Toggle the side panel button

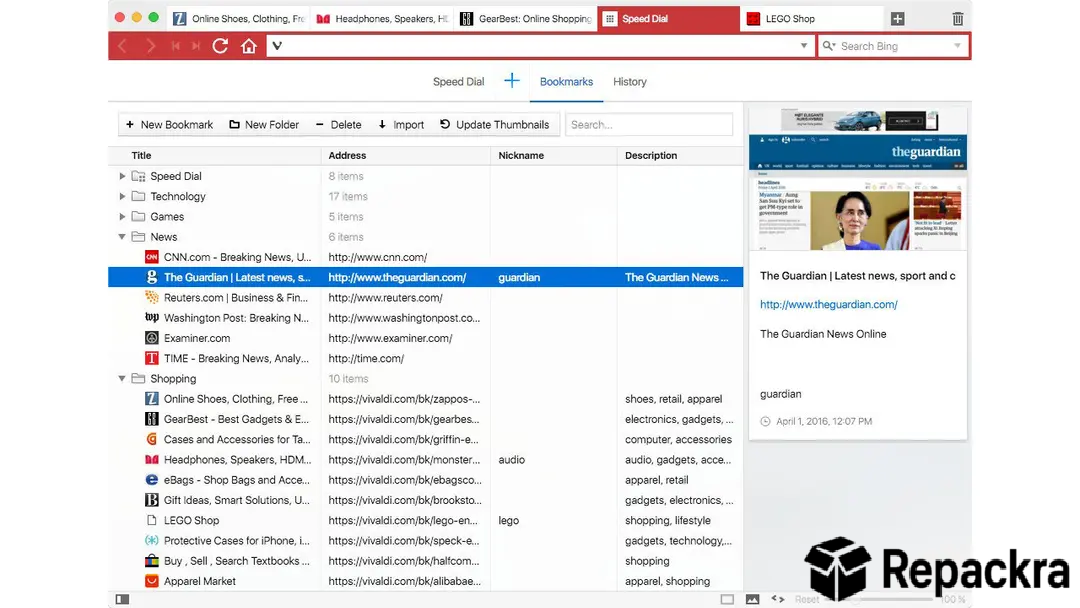(x=123, y=599)
